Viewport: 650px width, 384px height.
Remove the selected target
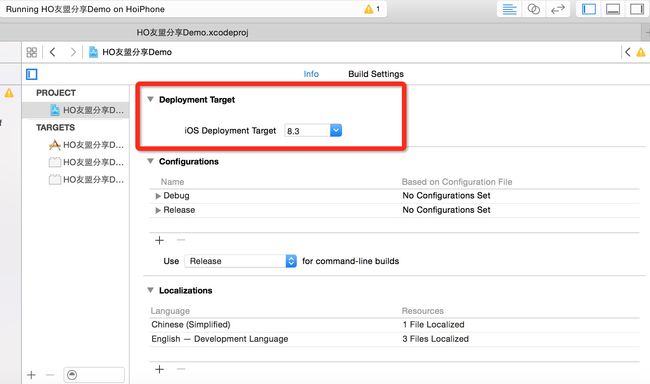[50, 375]
